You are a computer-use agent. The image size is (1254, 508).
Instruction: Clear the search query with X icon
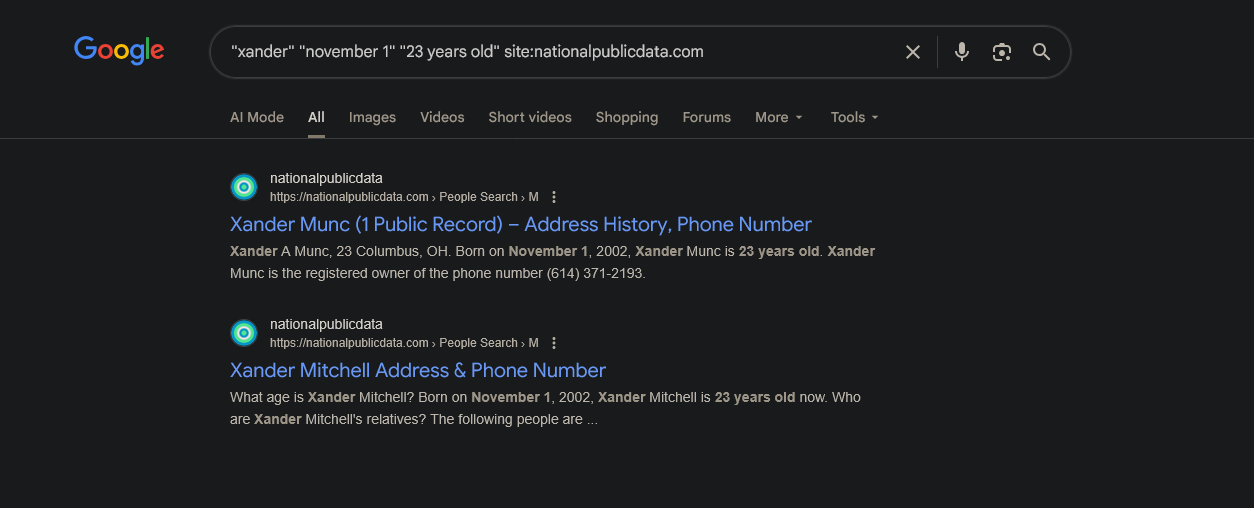tap(912, 52)
